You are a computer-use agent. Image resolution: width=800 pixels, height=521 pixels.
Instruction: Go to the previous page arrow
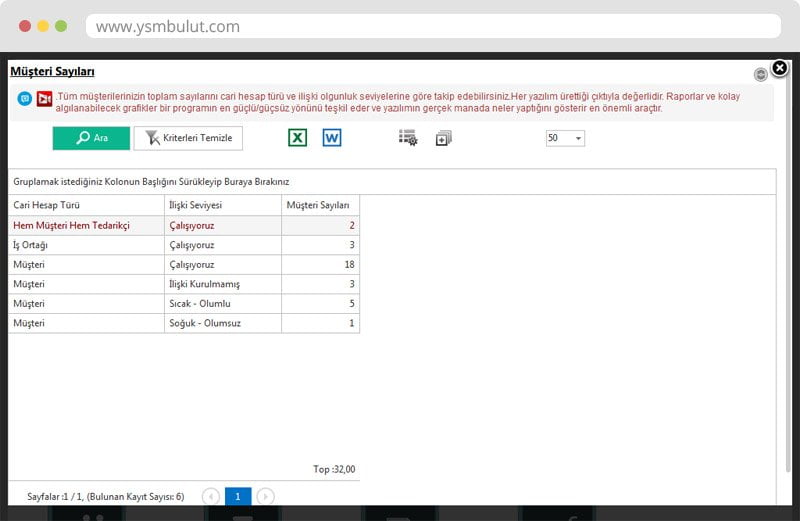point(211,496)
